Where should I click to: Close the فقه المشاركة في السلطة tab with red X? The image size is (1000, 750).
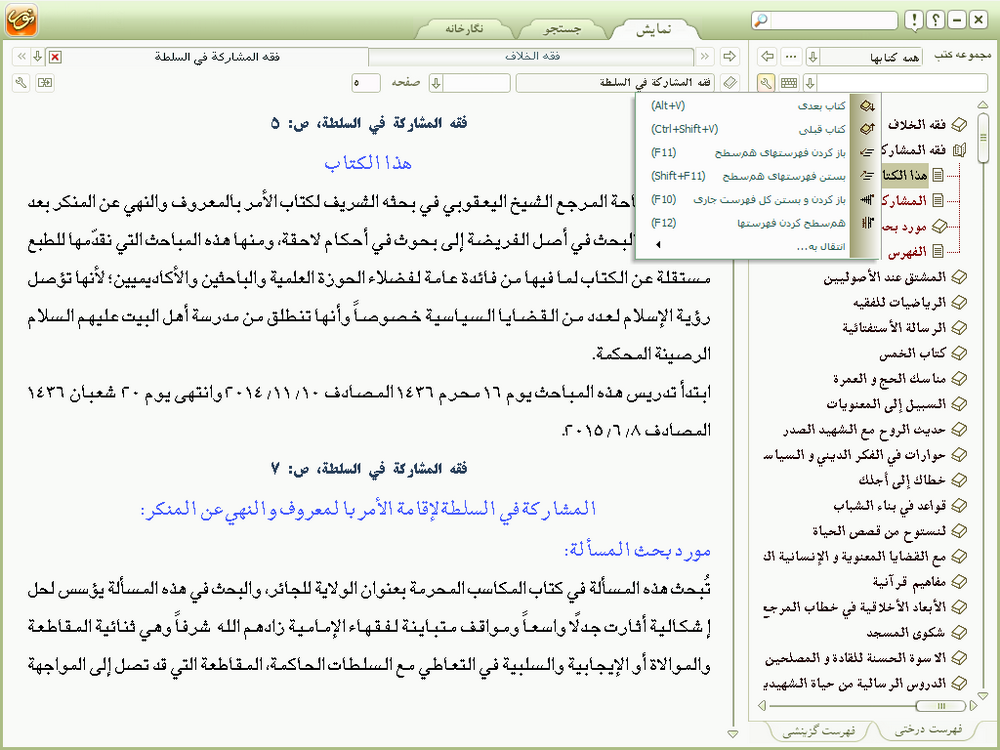click(55, 57)
